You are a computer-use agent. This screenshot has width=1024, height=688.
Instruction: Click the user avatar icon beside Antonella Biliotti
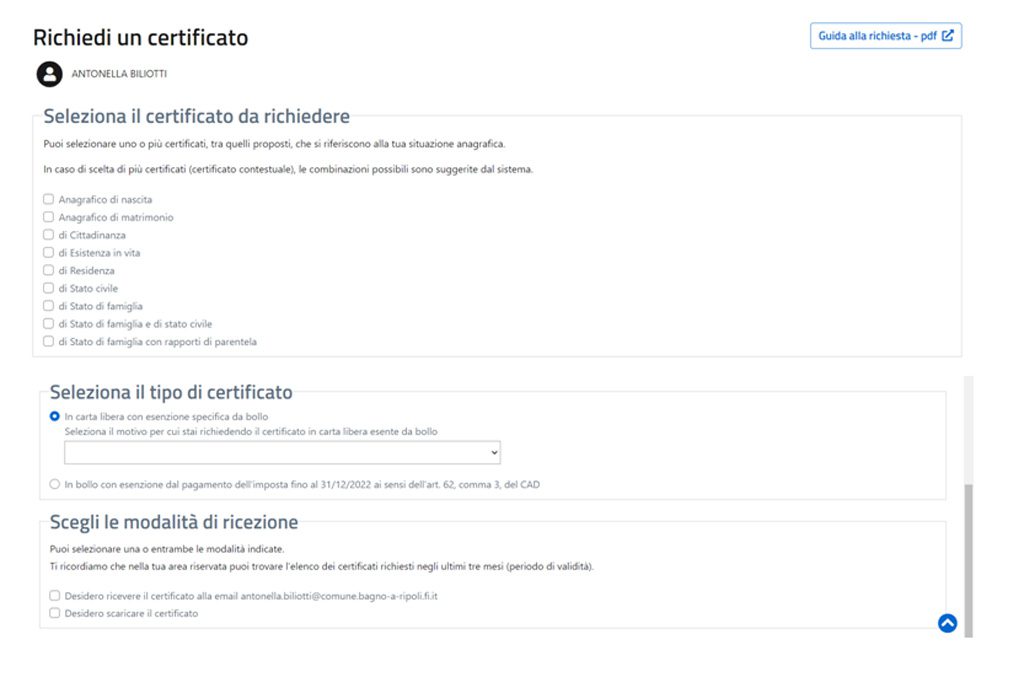point(50,74)
